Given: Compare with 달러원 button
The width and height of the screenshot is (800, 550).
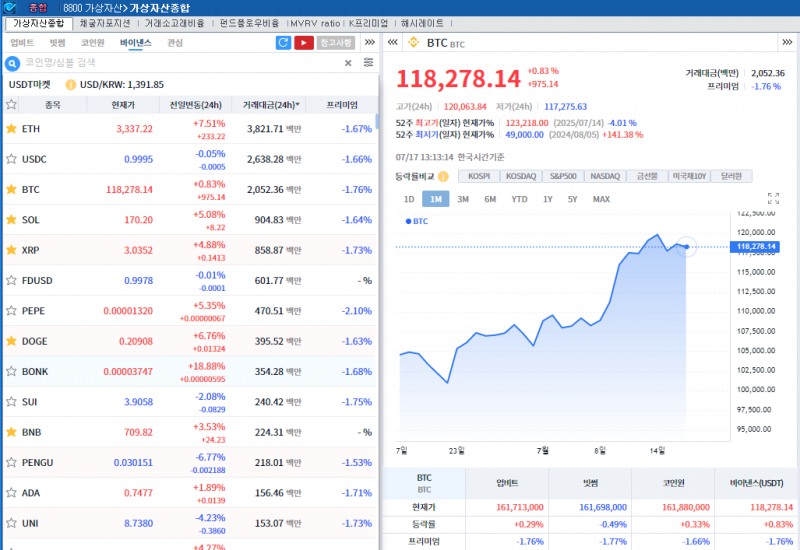Looking at the screenshot, I should coord(731,176).
